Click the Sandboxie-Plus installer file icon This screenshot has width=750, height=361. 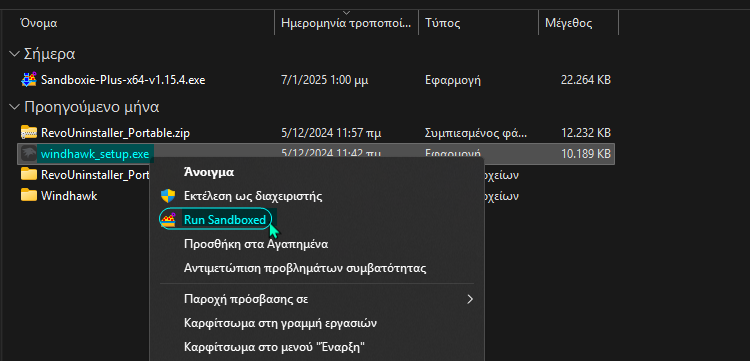click(x=29, y=79)
